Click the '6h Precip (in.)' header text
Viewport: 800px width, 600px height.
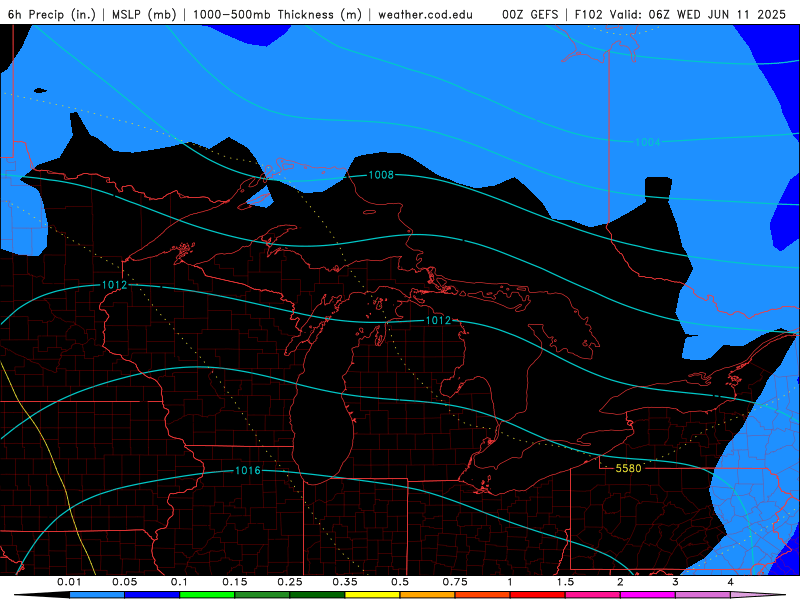[x=52, y=14]
